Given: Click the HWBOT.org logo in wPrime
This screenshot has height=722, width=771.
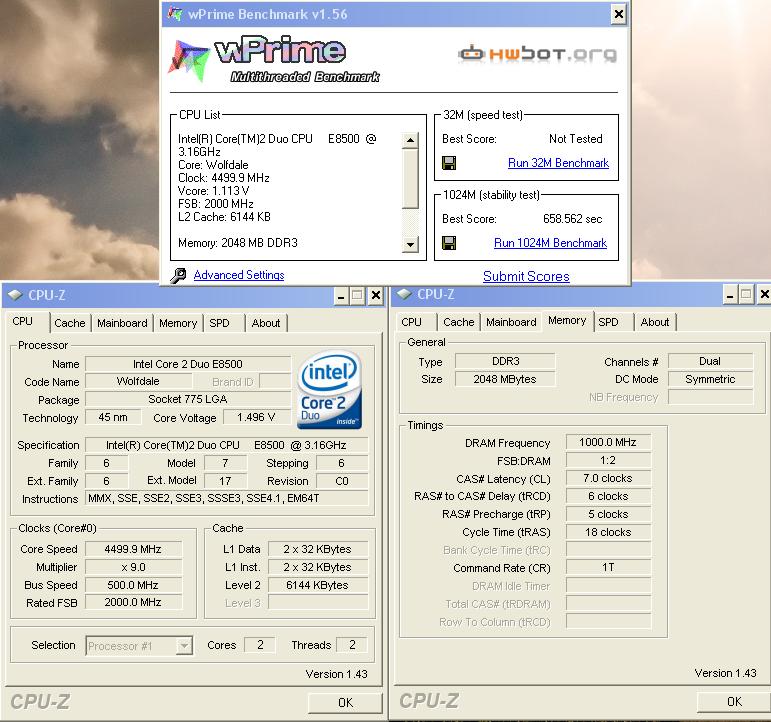Looking at the screenshot, I should tap(537, 54).
